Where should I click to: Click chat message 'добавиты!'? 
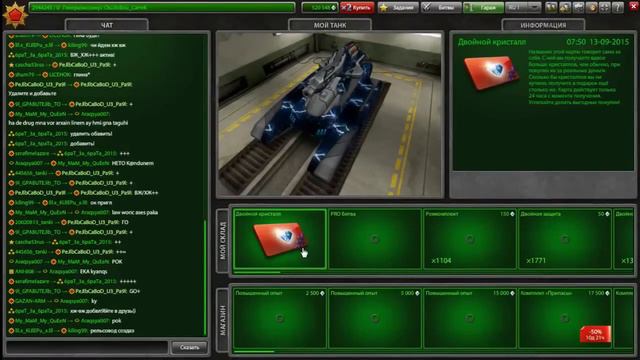[x=82, y=143]
